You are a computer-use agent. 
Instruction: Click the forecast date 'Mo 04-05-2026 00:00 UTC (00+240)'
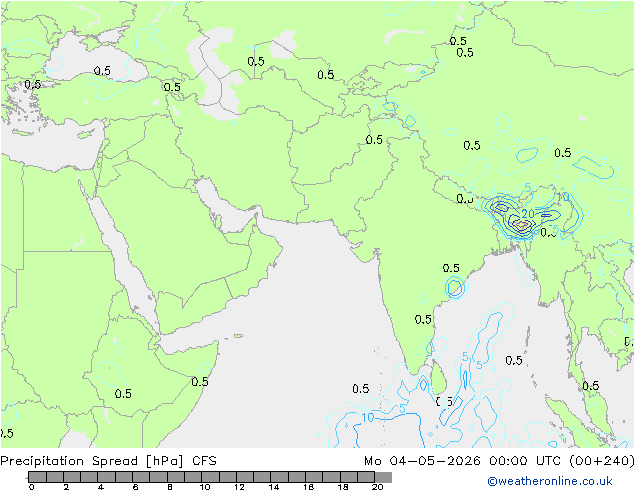499,461
